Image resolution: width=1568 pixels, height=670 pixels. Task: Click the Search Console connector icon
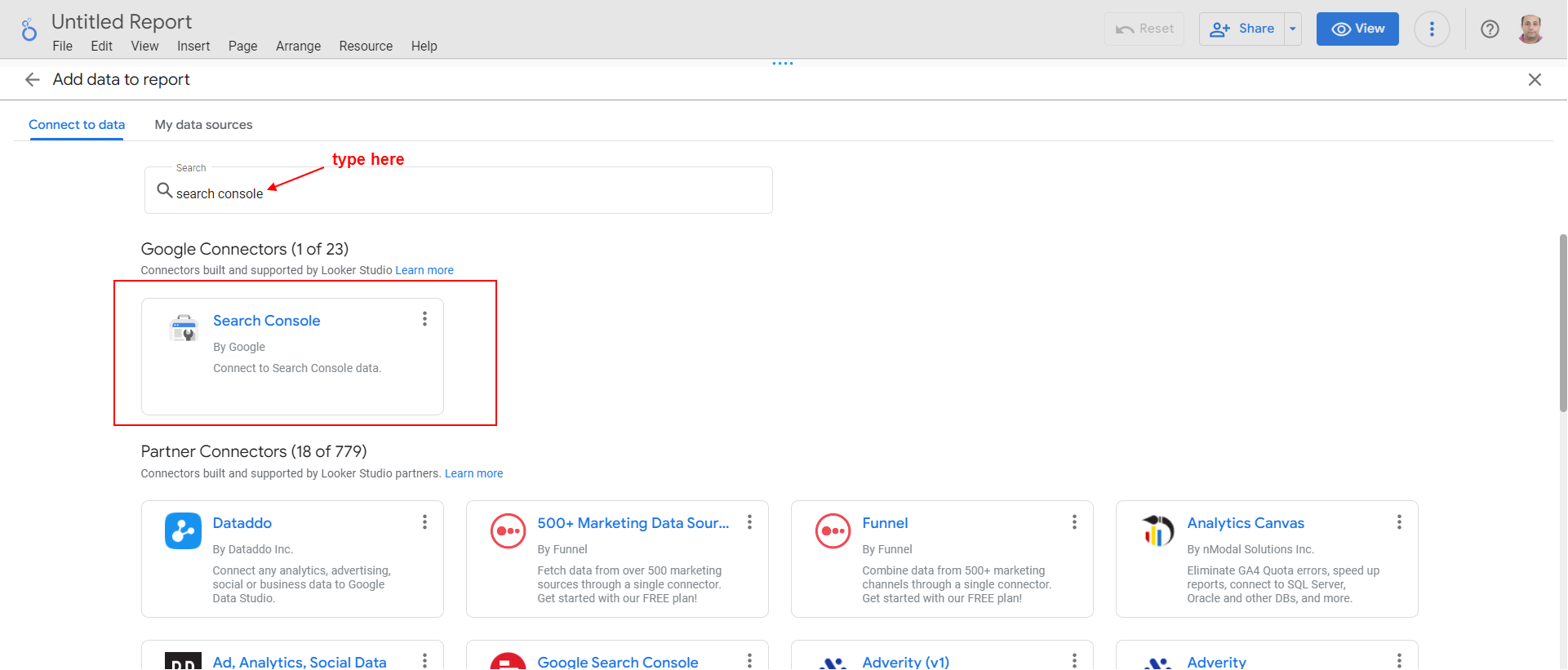184,328
